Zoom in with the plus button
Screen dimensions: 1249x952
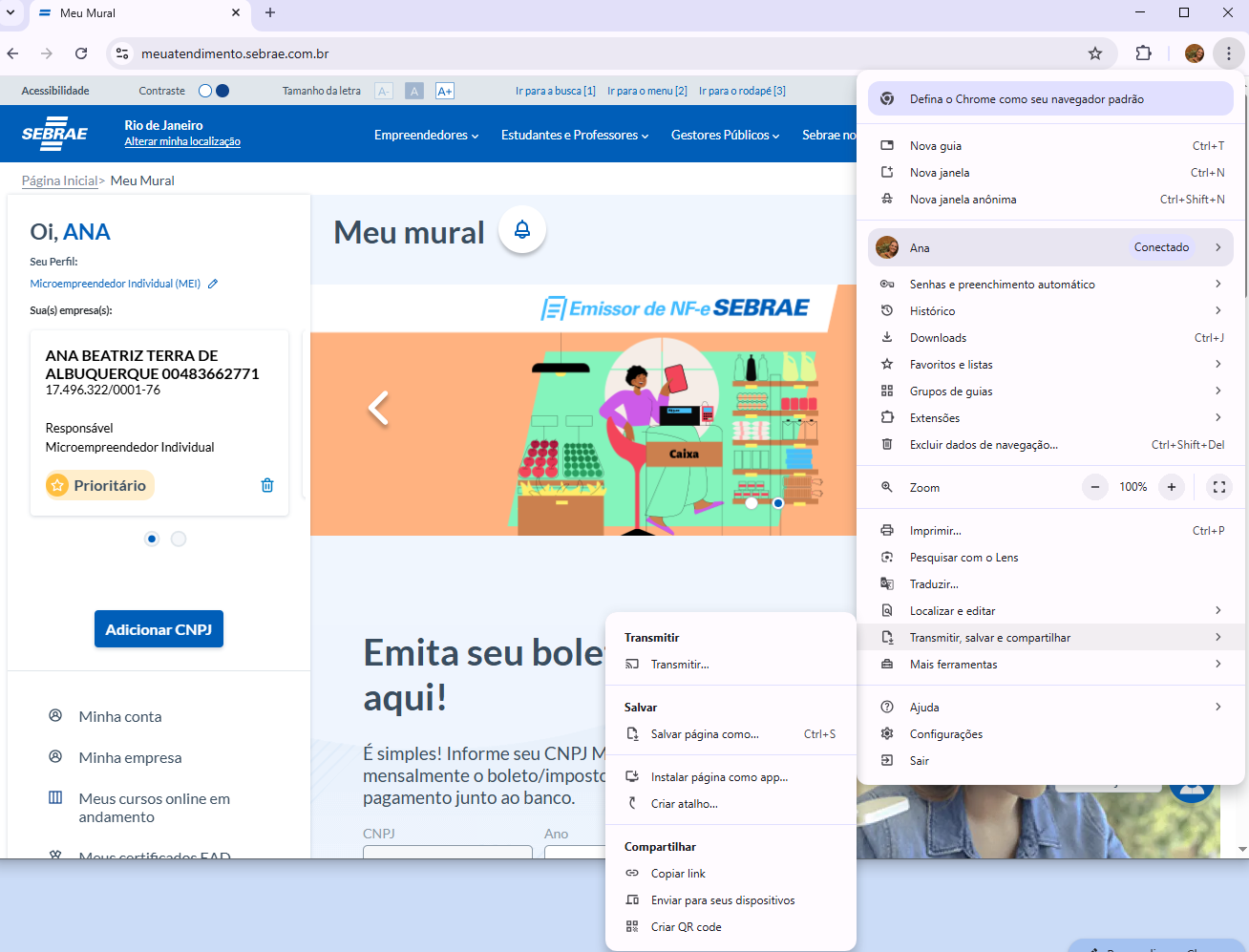pos(1172,487)
